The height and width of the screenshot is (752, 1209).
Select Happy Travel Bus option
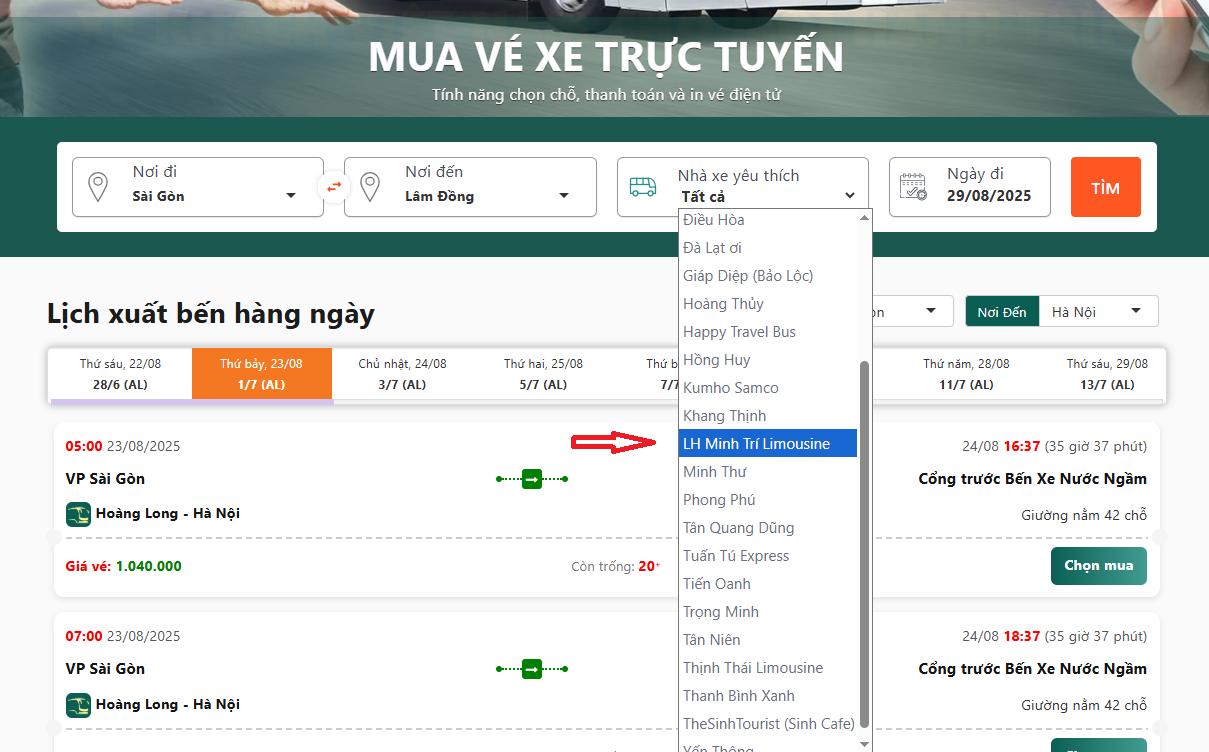click(768, 332)
